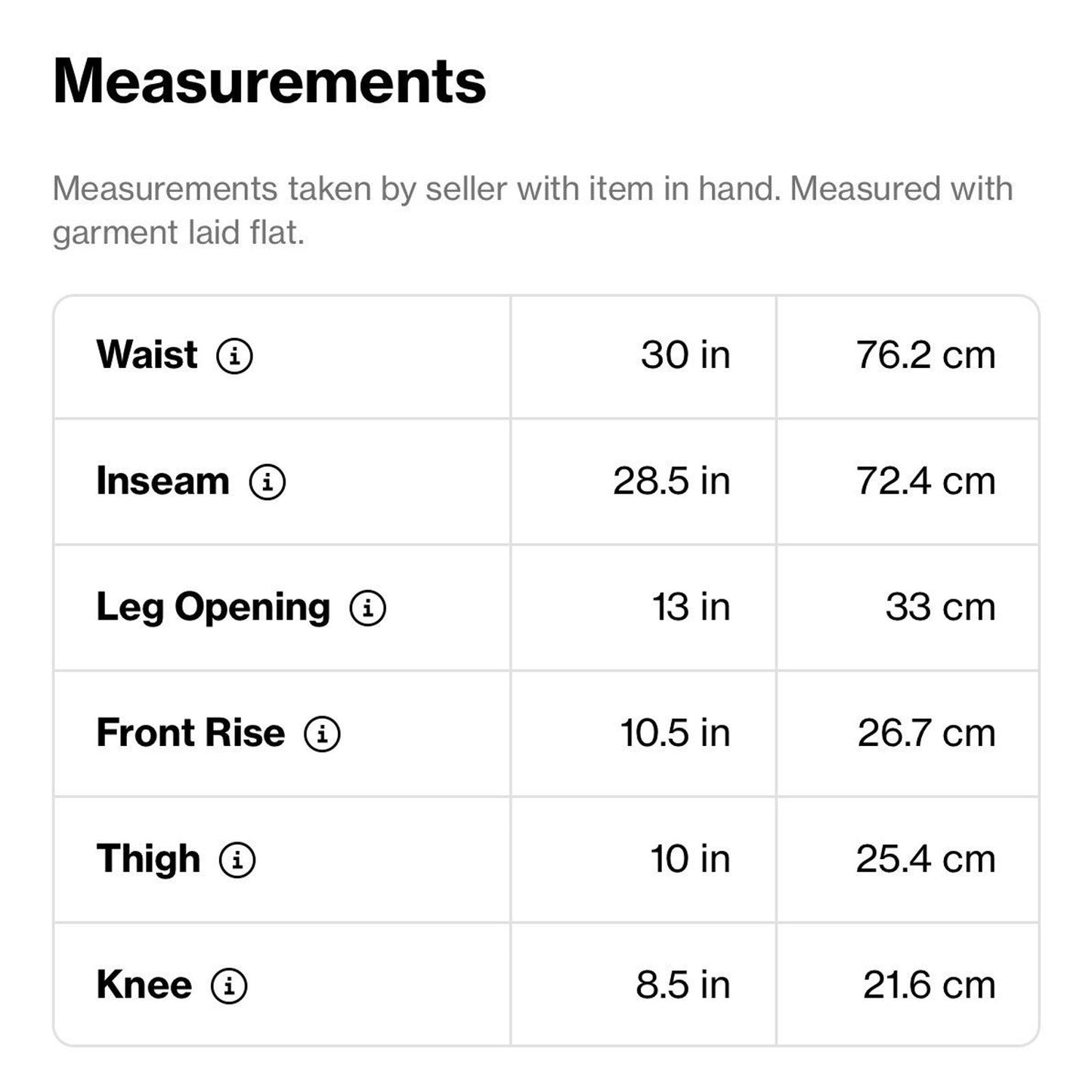This screenshot has width=1092, height=1092.
Task: Select the Inseam label text
Action: 162,481
